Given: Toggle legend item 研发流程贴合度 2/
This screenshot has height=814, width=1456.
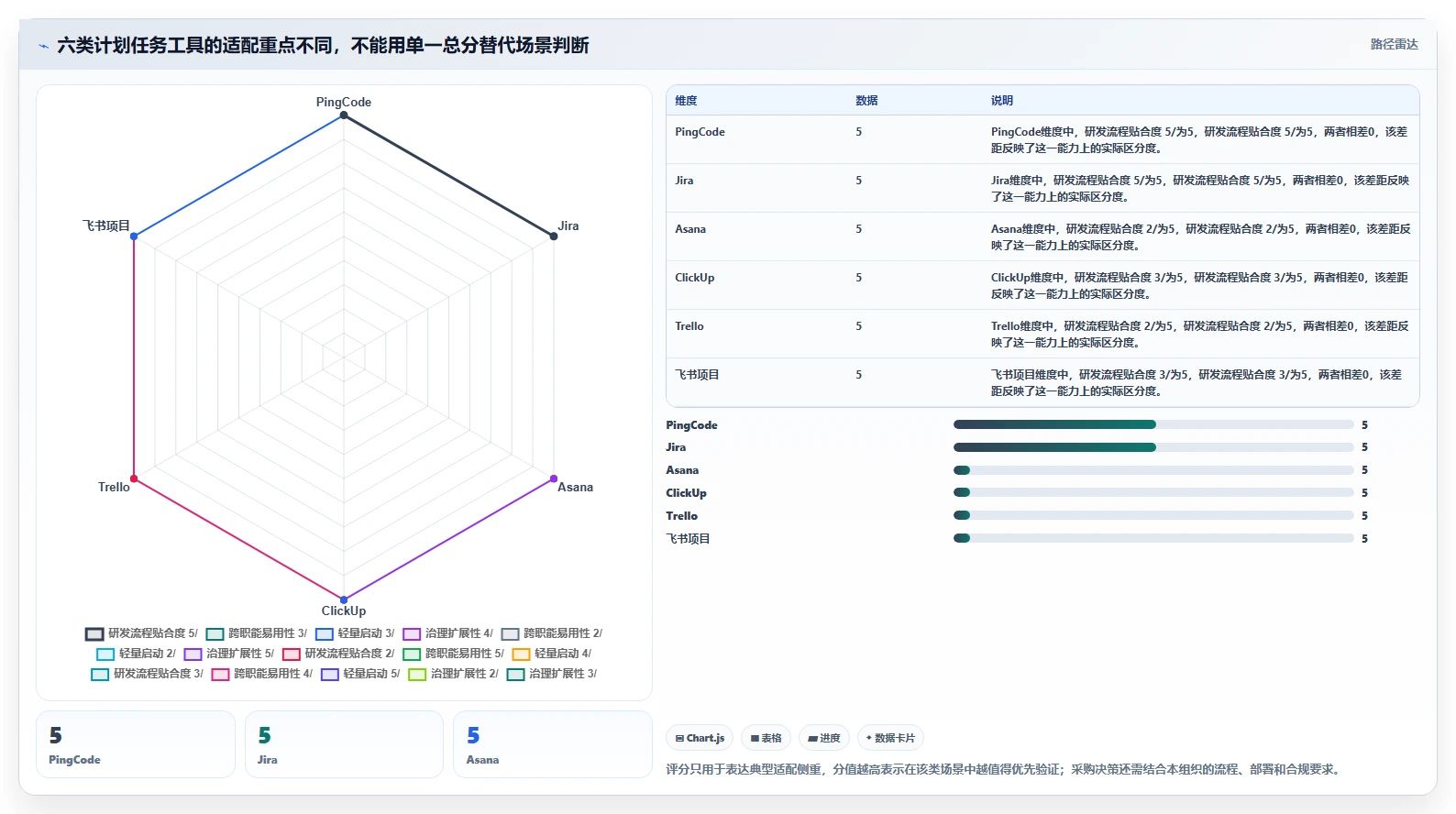Looking at the screenshot, I should pyautogui.click(x=338, y=654).
